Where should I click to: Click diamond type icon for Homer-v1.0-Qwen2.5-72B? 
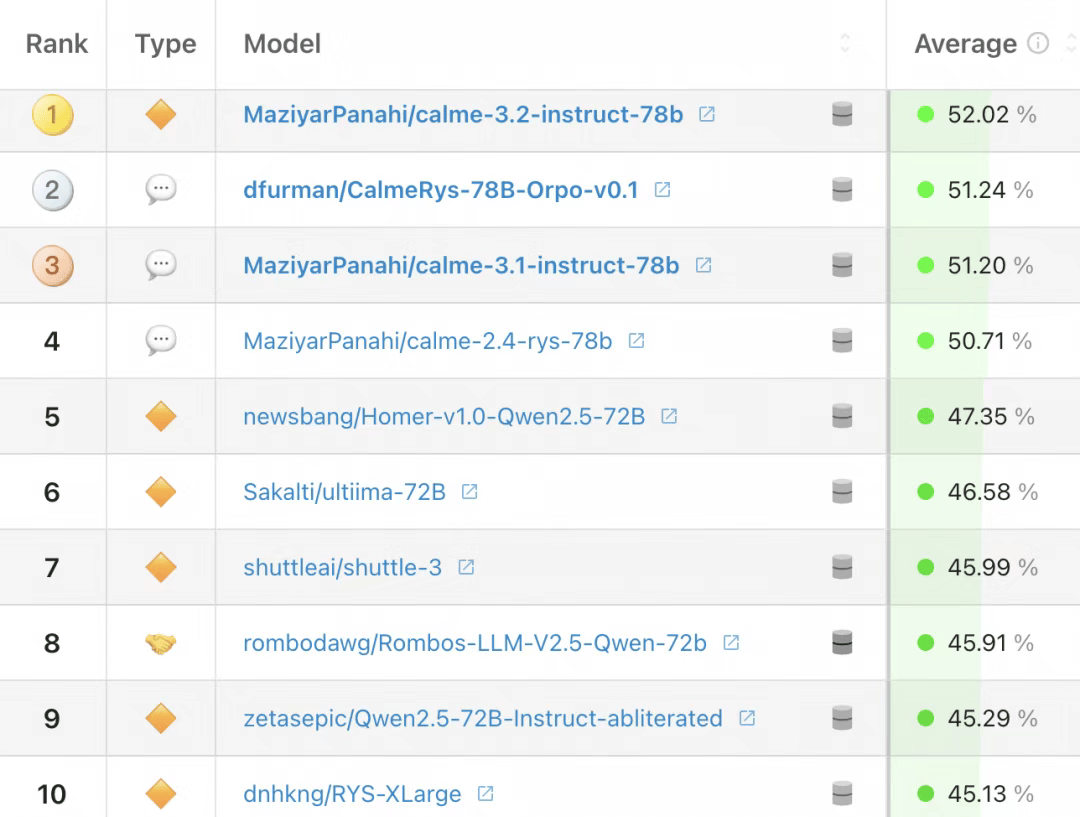click(161, 416)
